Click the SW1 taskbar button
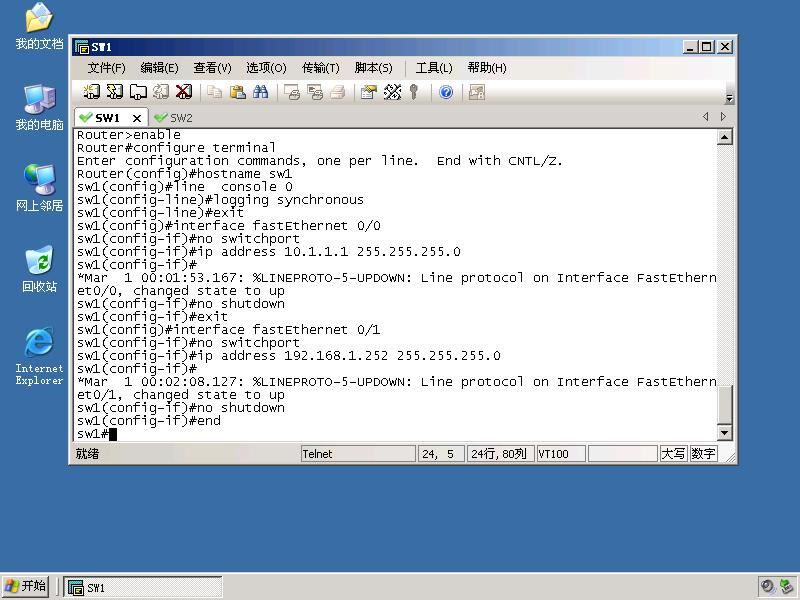800x600 pixels. pos(143,587)
